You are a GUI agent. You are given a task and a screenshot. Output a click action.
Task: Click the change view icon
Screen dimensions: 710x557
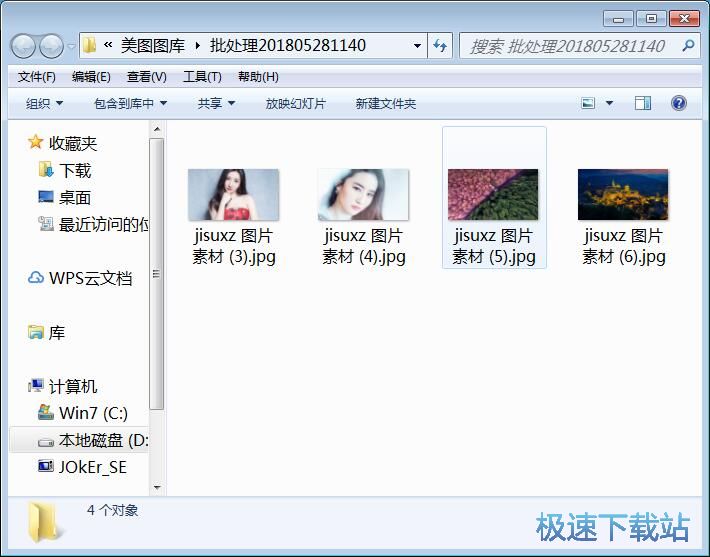588,103
